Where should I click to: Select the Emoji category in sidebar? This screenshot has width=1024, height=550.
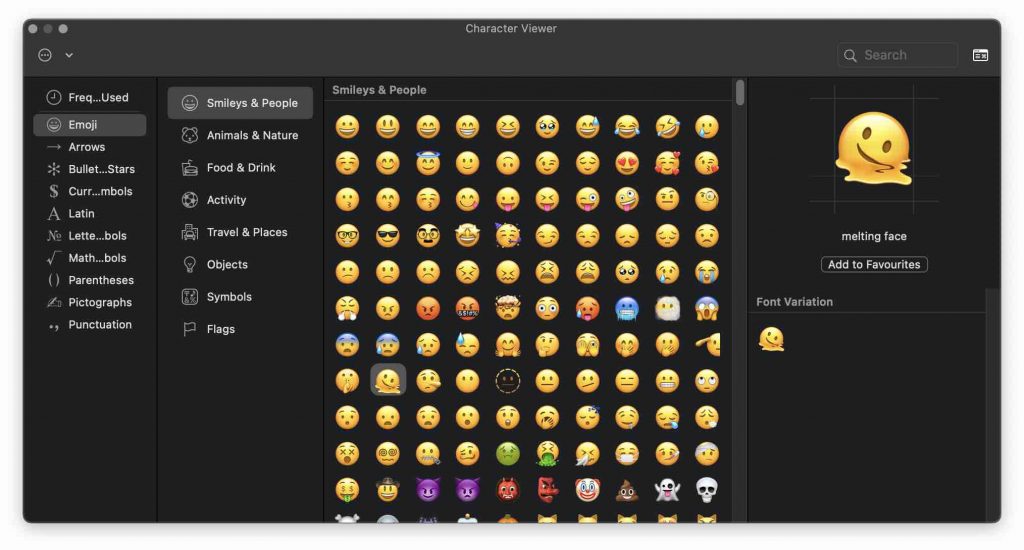click(x=89, y=125)
